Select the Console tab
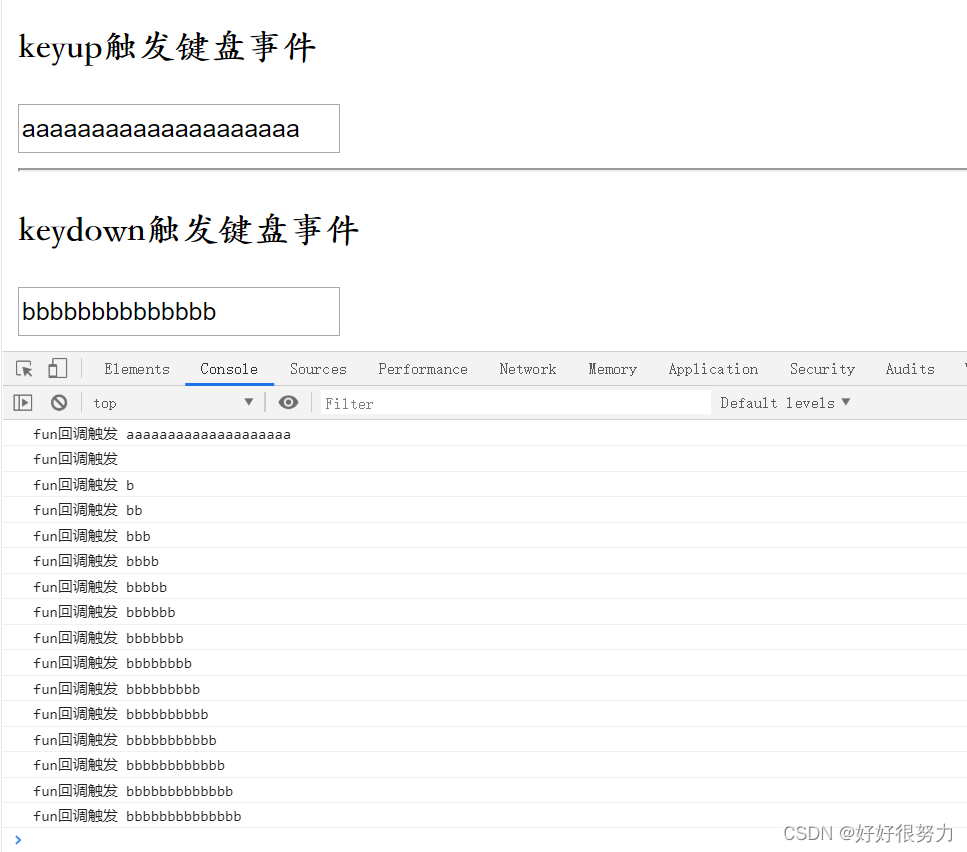Screen dimensions: 967x852 (229, 369)
